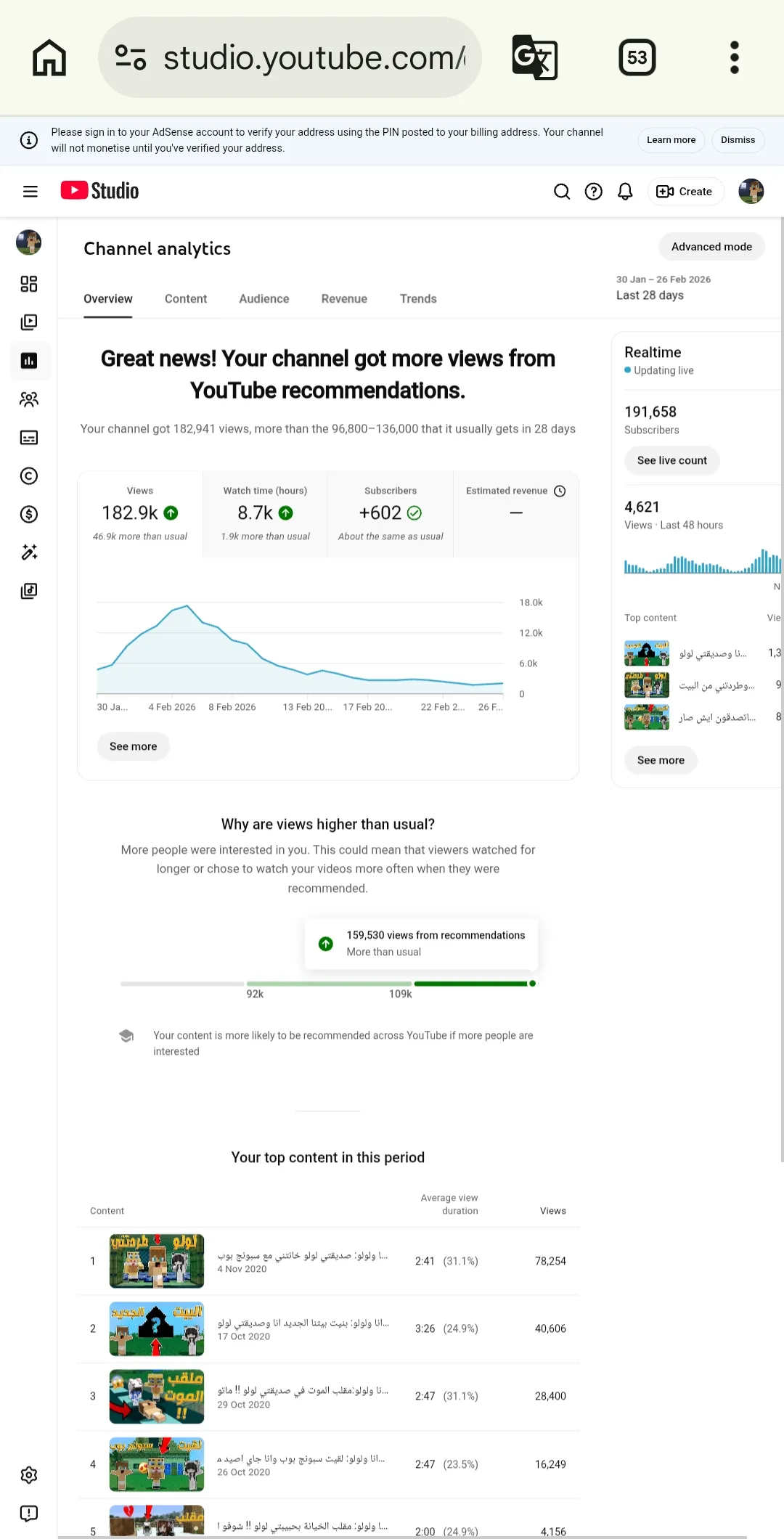
Task: Click the See live count button
Action: [x=672, y=460]
